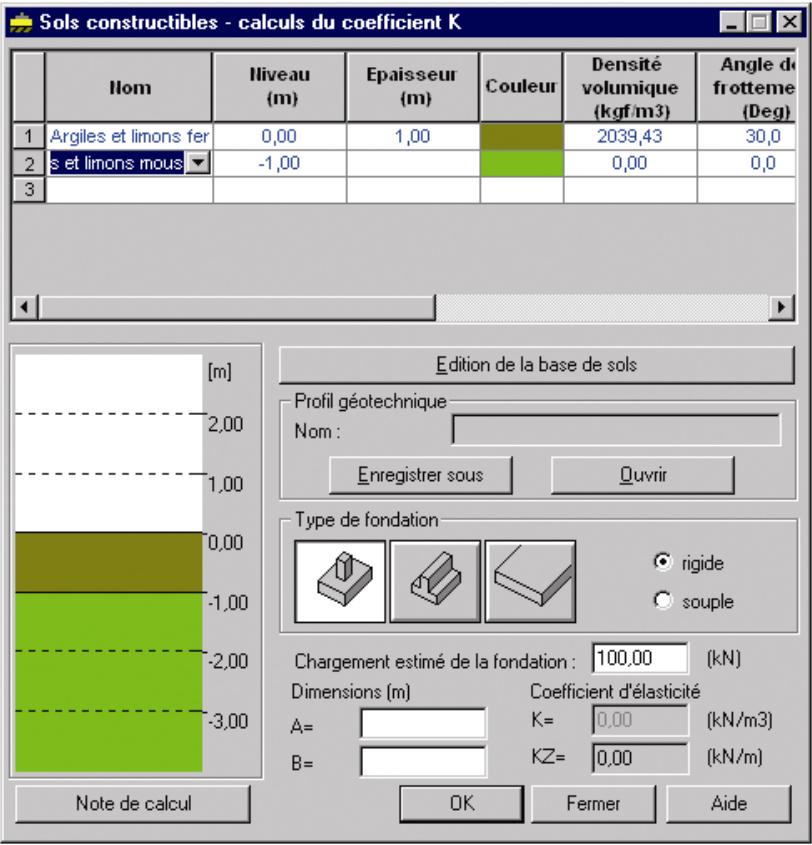Open the soil name dropdown in row 2

(198, 163)
